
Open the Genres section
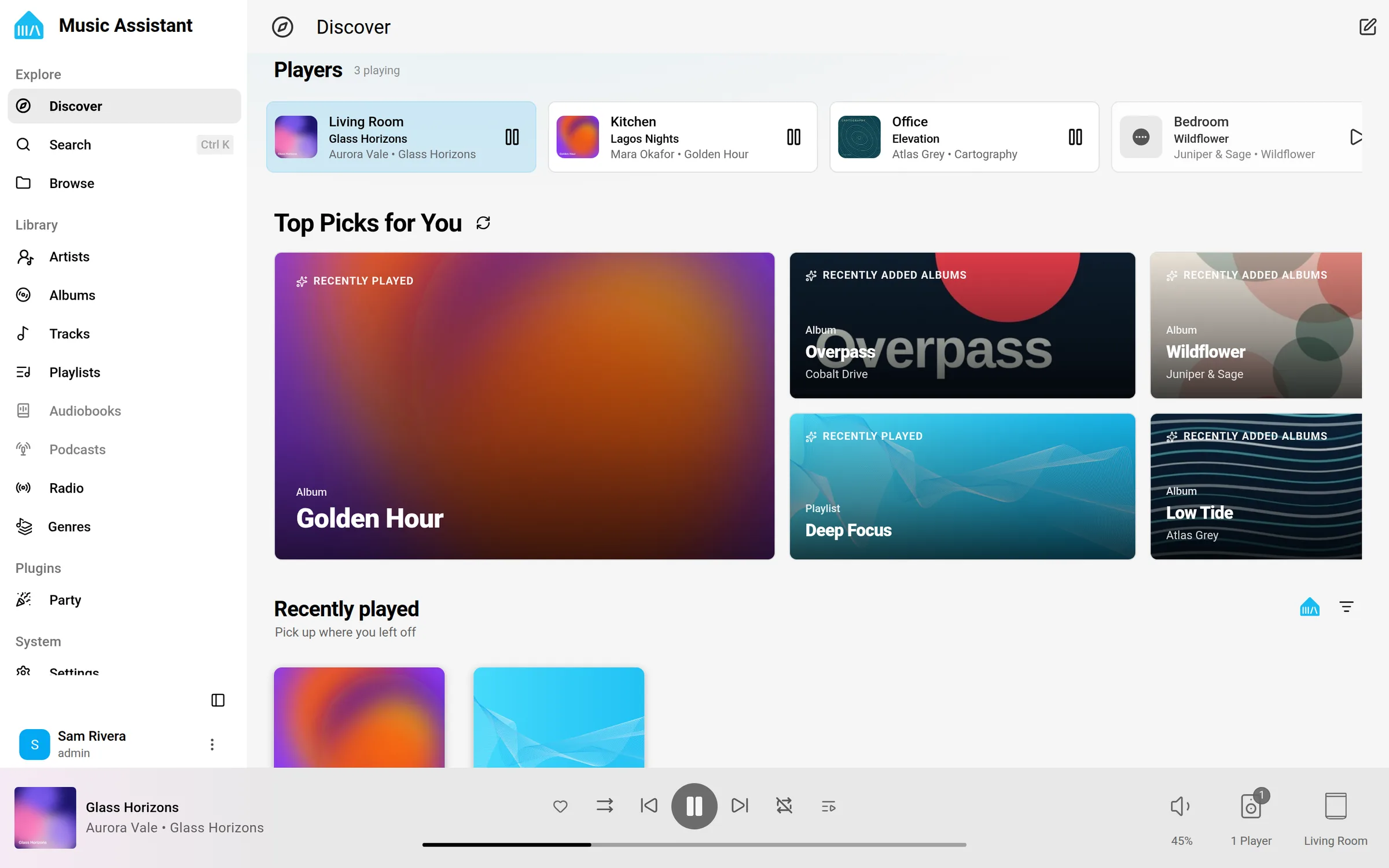tap(124, 527)
